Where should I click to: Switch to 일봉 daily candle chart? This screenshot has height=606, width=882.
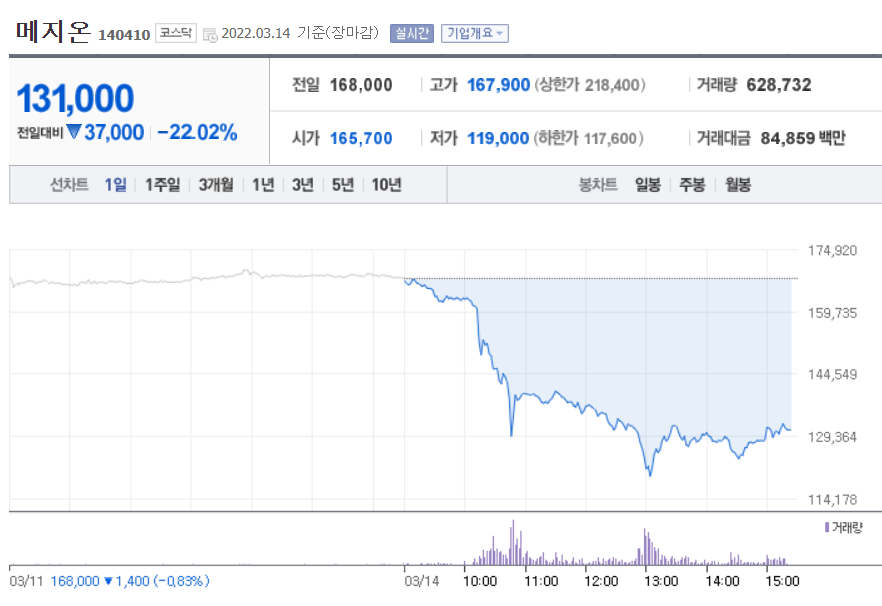[648, 185]
